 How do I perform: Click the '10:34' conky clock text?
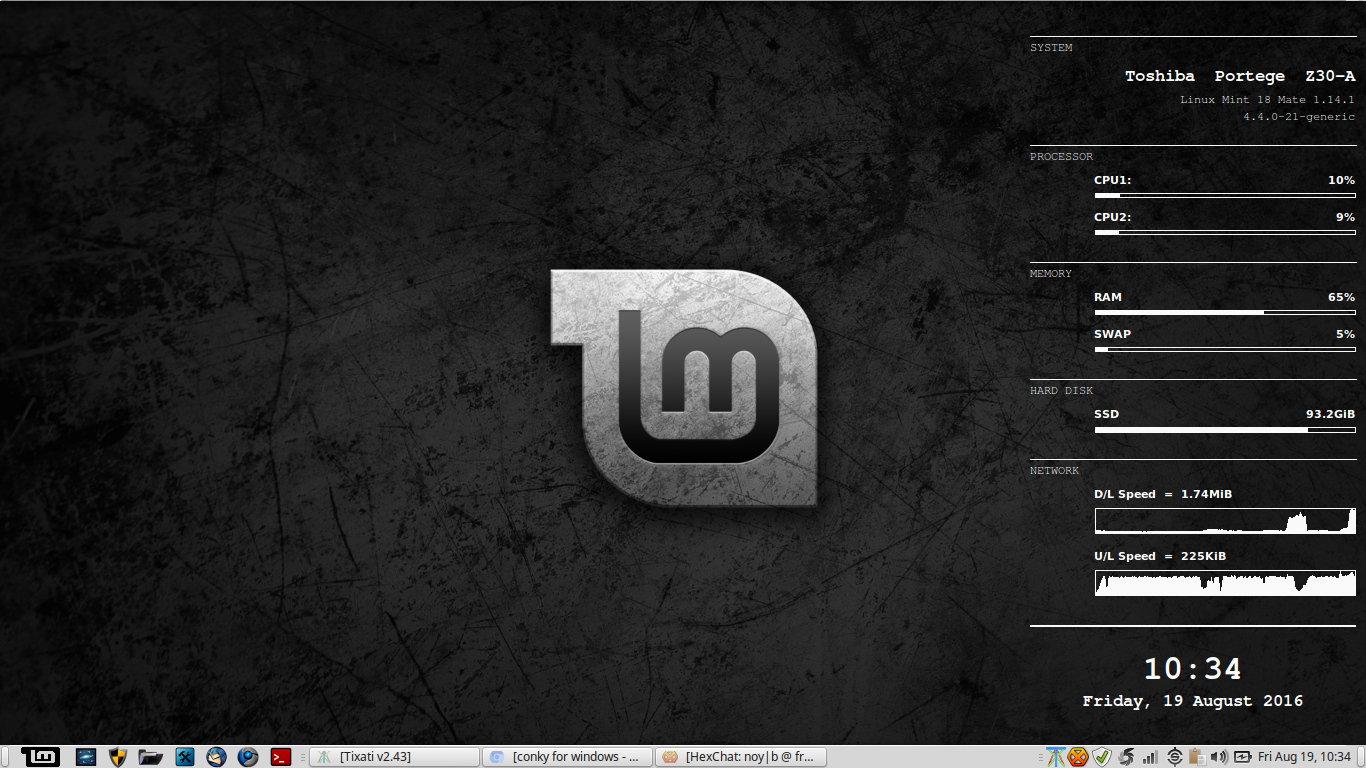tap(1193, 669)
